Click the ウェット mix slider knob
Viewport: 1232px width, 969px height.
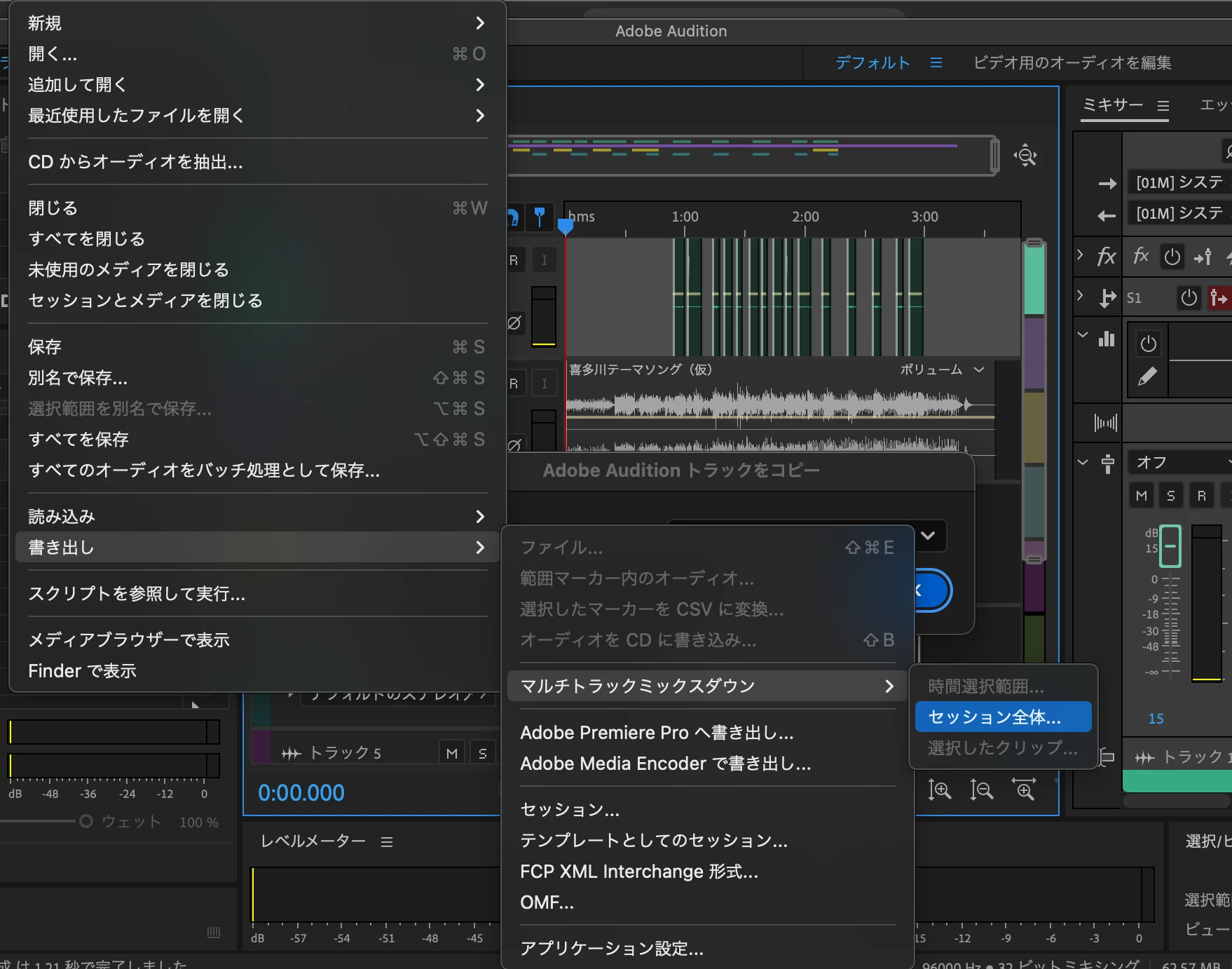pyautogui.click(x=86, y=821)
